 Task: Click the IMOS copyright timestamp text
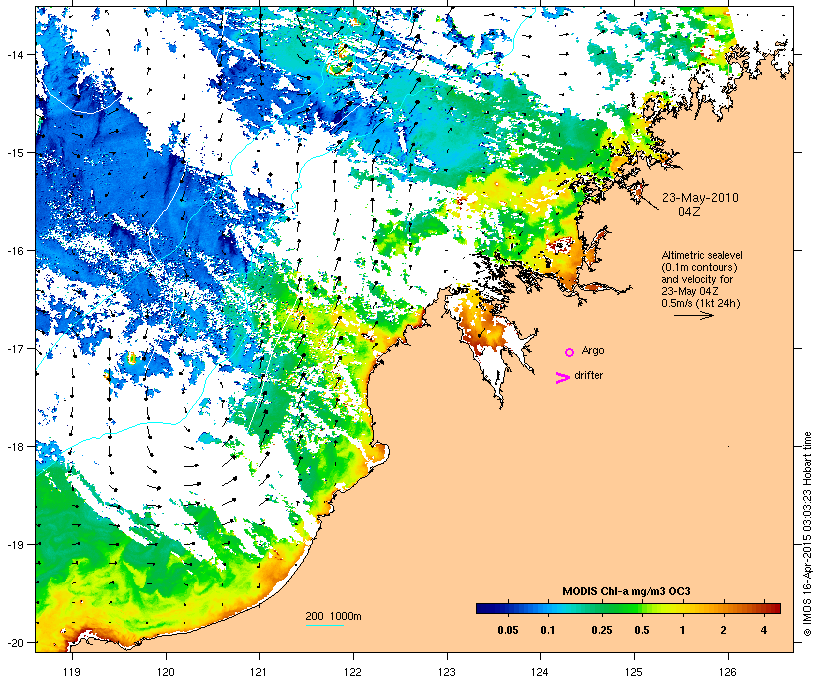808,534
